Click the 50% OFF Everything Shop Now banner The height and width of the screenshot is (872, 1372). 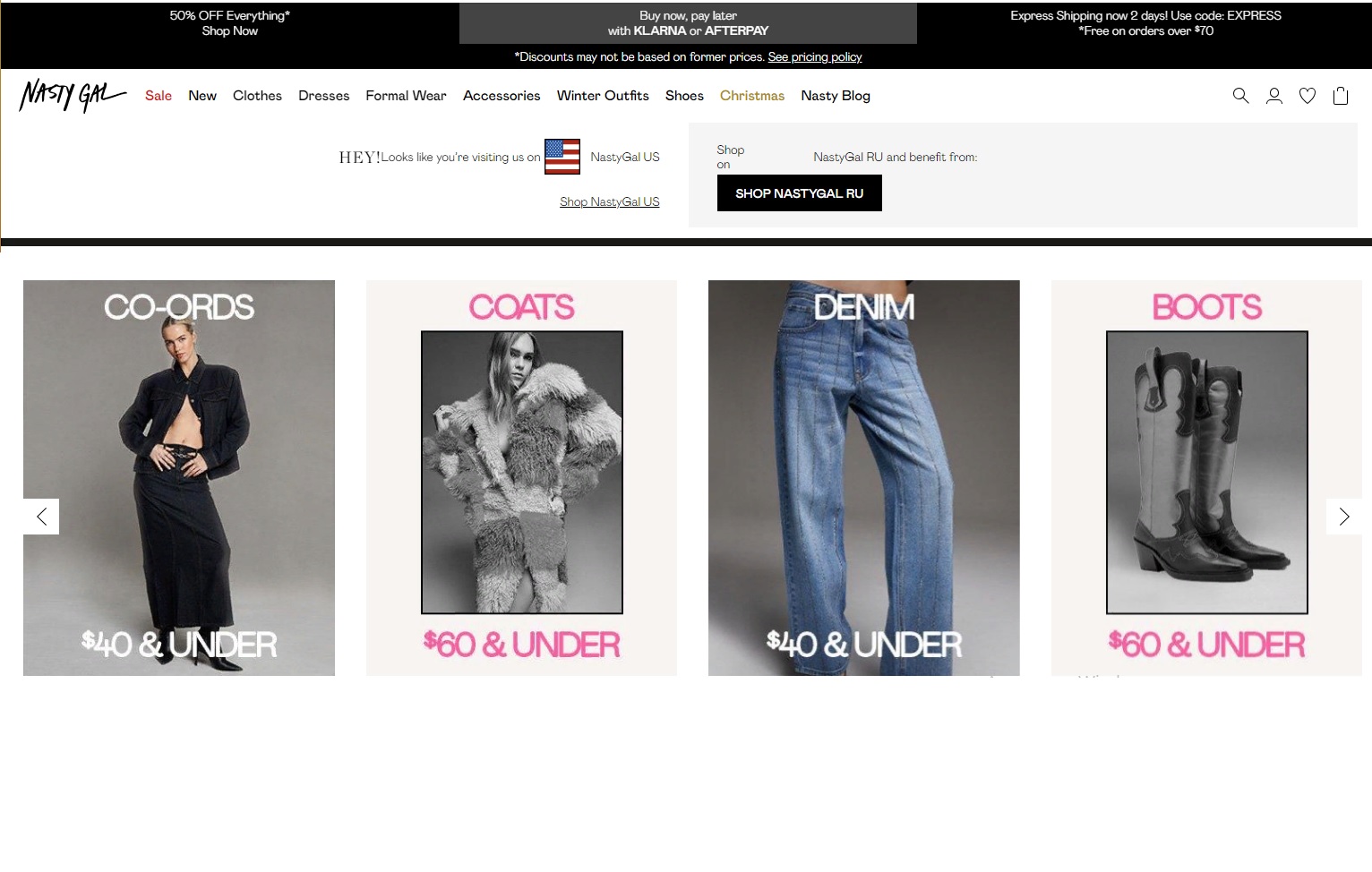click(230, 23)
